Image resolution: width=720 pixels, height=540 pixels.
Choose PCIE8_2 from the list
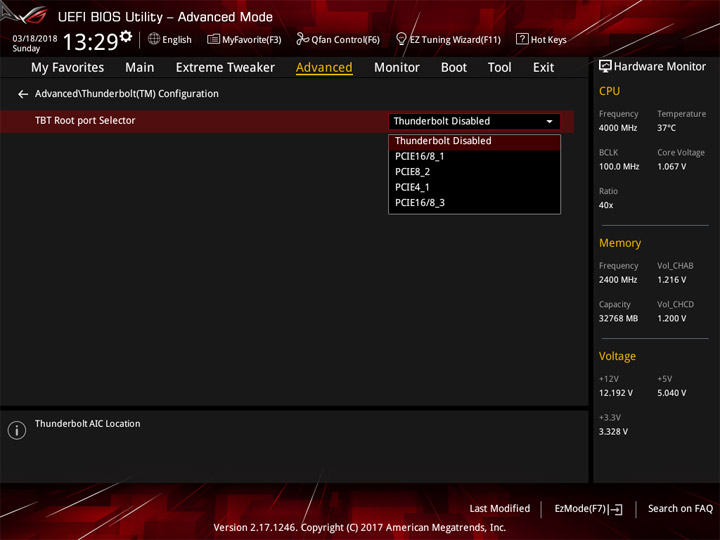[x=474, y=172]
